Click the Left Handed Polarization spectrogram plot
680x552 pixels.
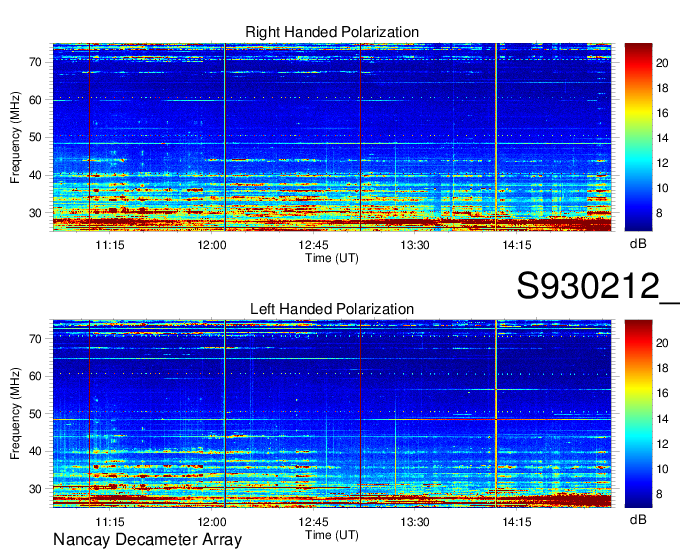click(x=332, y=414)
